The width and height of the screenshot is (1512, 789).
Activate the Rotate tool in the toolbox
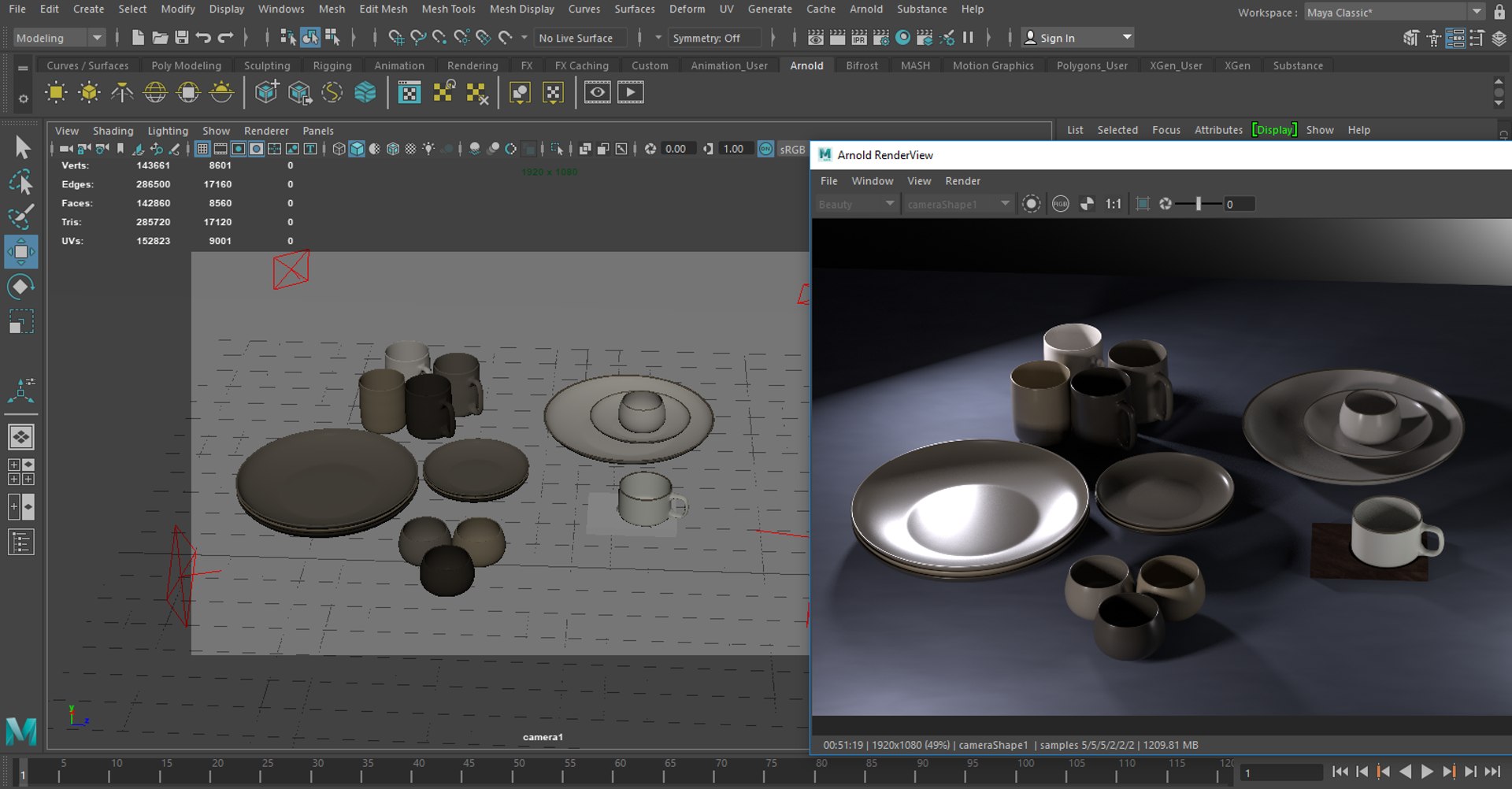pyautogui.click(x=21, y=287)
